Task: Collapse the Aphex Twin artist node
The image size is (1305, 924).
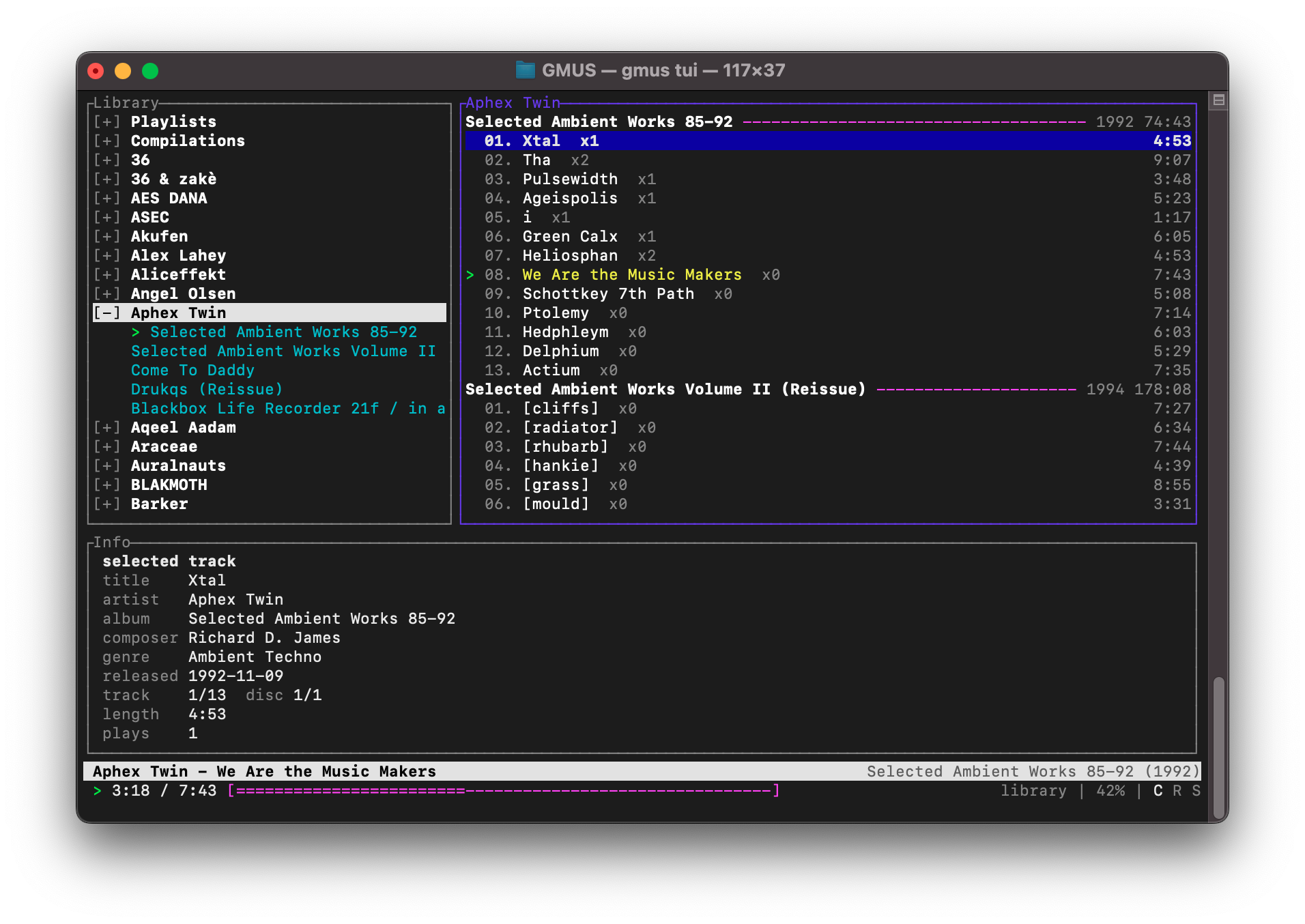Action: [x=106, y=313]
